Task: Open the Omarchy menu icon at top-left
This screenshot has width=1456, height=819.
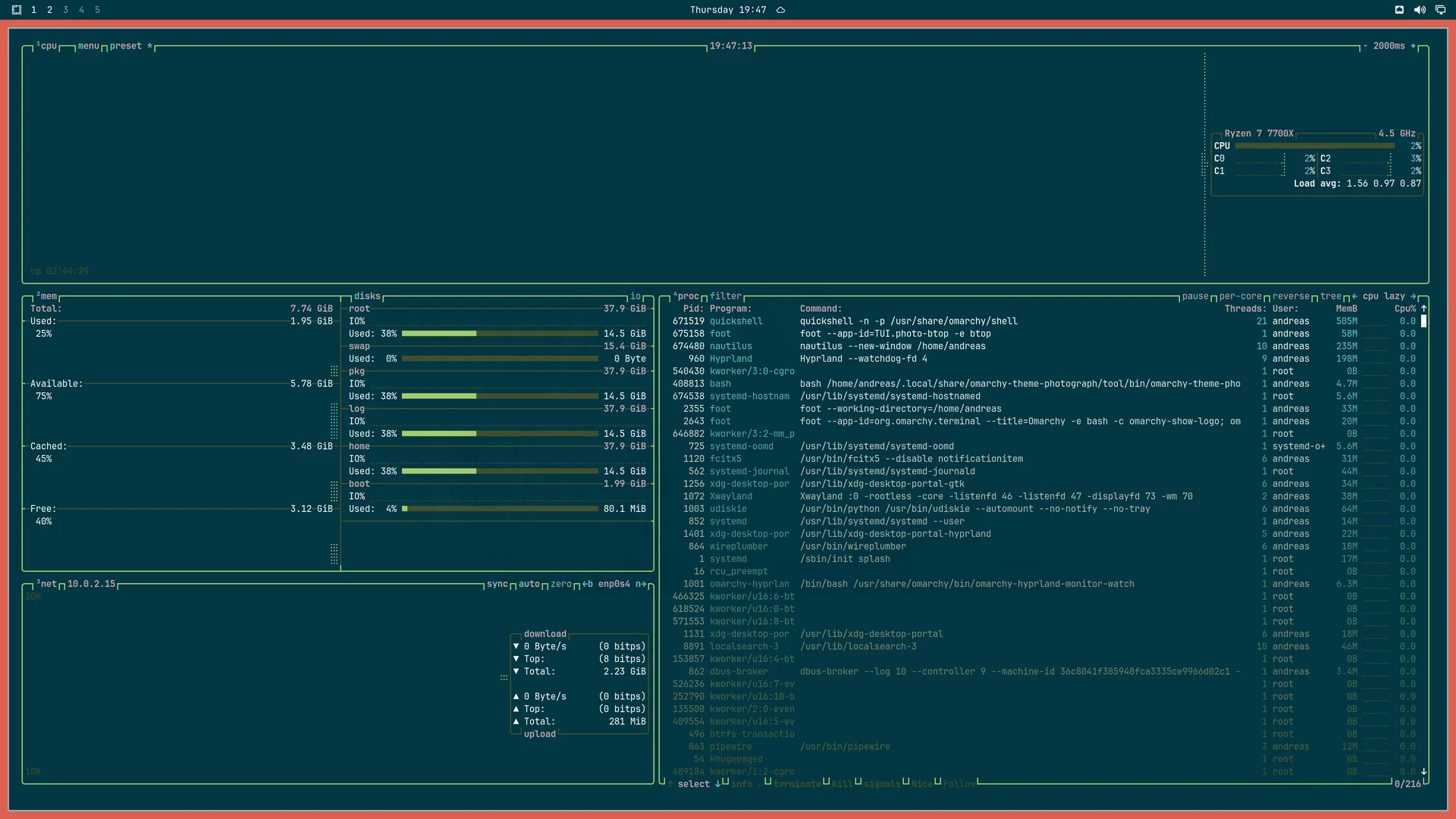Action: pyautogui.click(x=17, y=10)
